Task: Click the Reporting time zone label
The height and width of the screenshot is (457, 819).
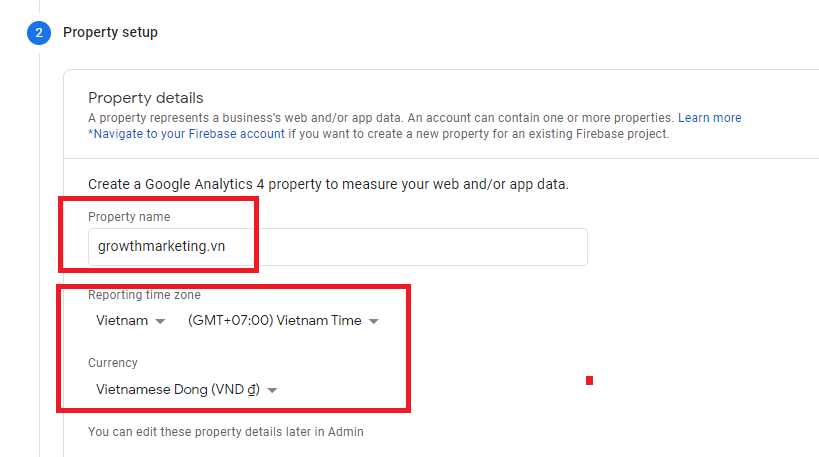Action: [x=144, y=295]
